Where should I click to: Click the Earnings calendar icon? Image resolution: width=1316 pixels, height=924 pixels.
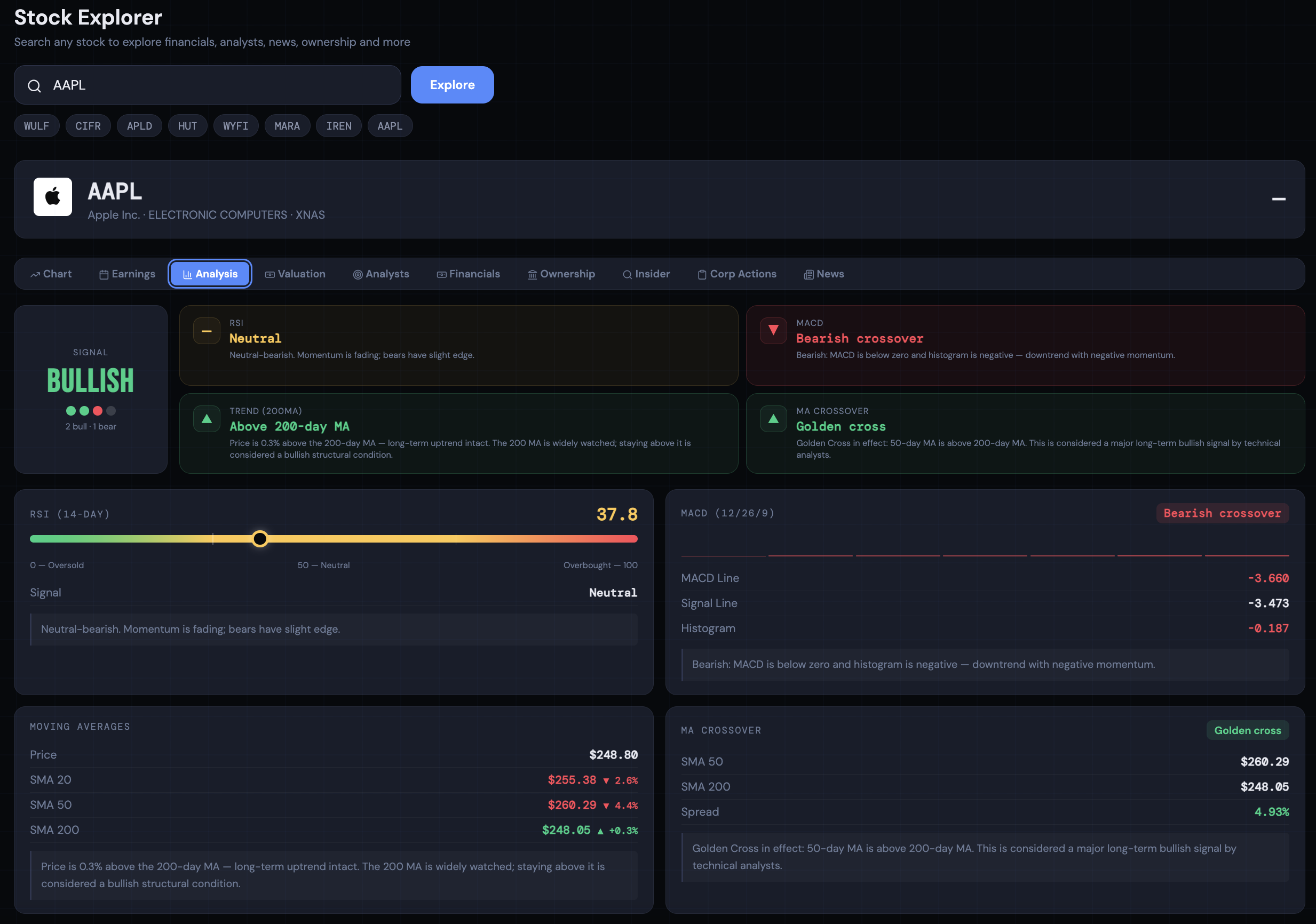tap(104, 275)
